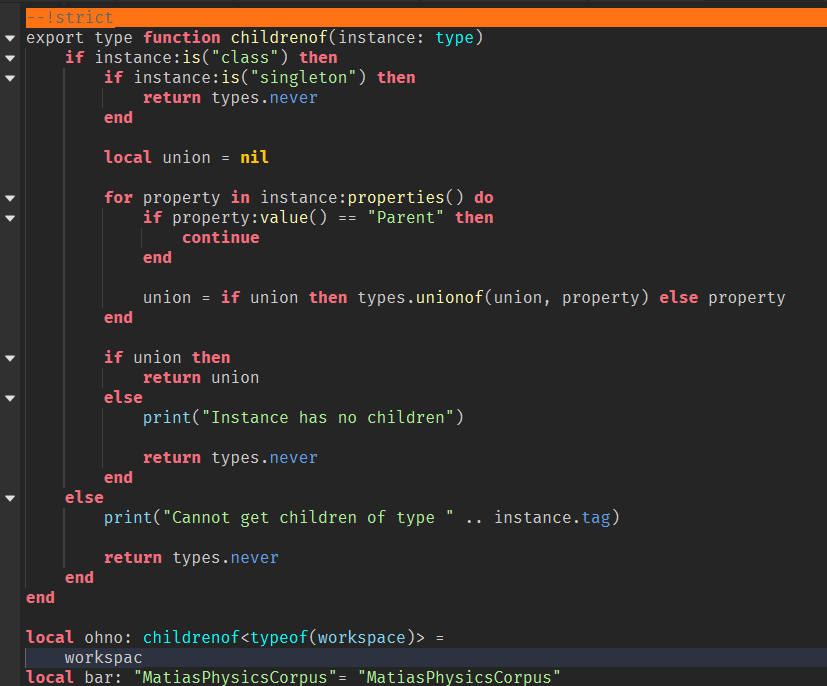
Task: Click 'nil' in local union line
Action: click(254, 157)
